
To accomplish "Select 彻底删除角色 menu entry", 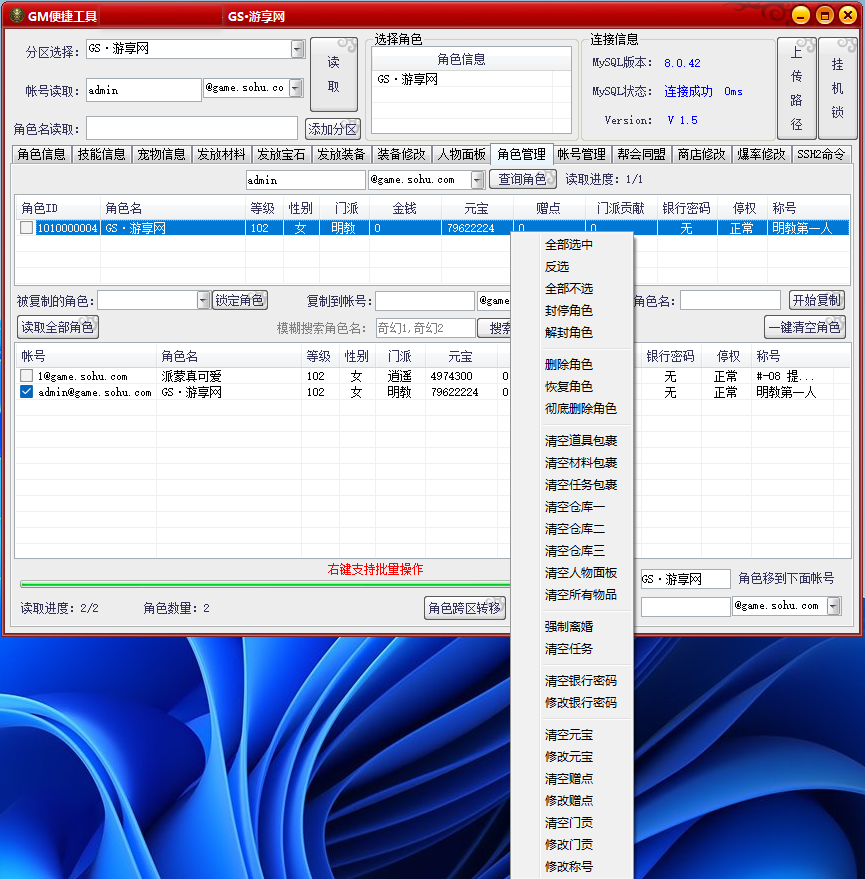I will pos(580,409).
